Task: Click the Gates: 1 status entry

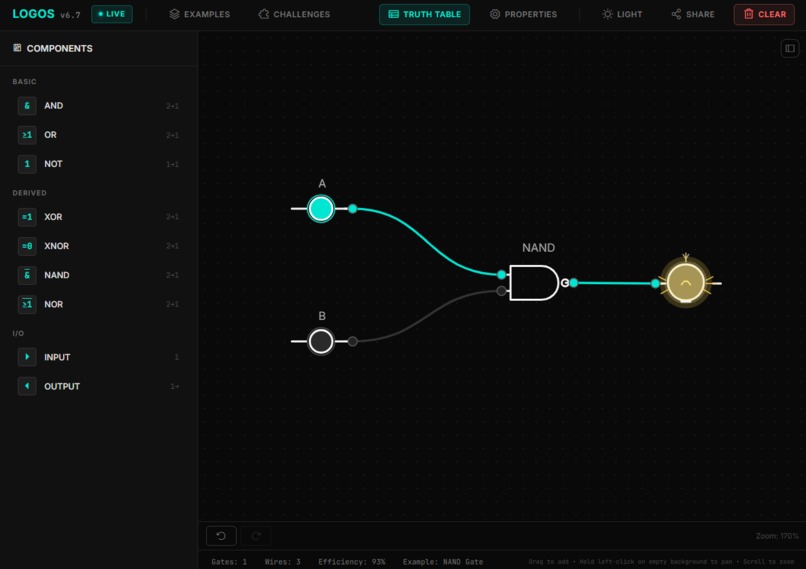Action: pyautogui.click(x=229, y=562)
